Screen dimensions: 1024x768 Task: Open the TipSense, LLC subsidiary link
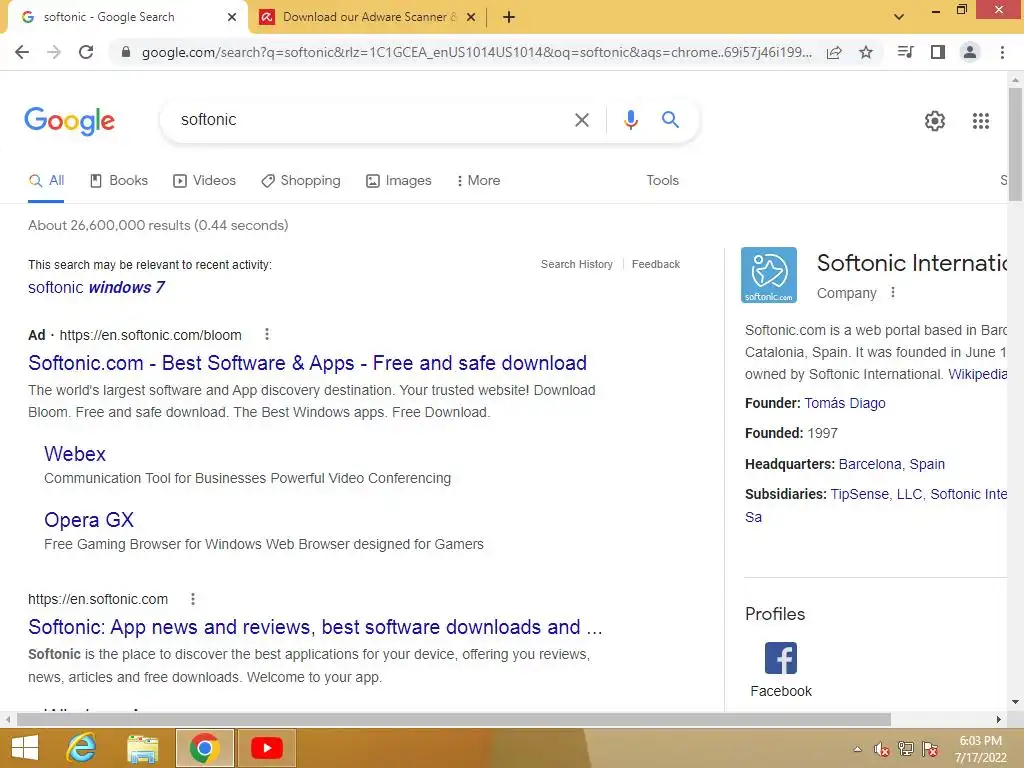pos(876,494)
